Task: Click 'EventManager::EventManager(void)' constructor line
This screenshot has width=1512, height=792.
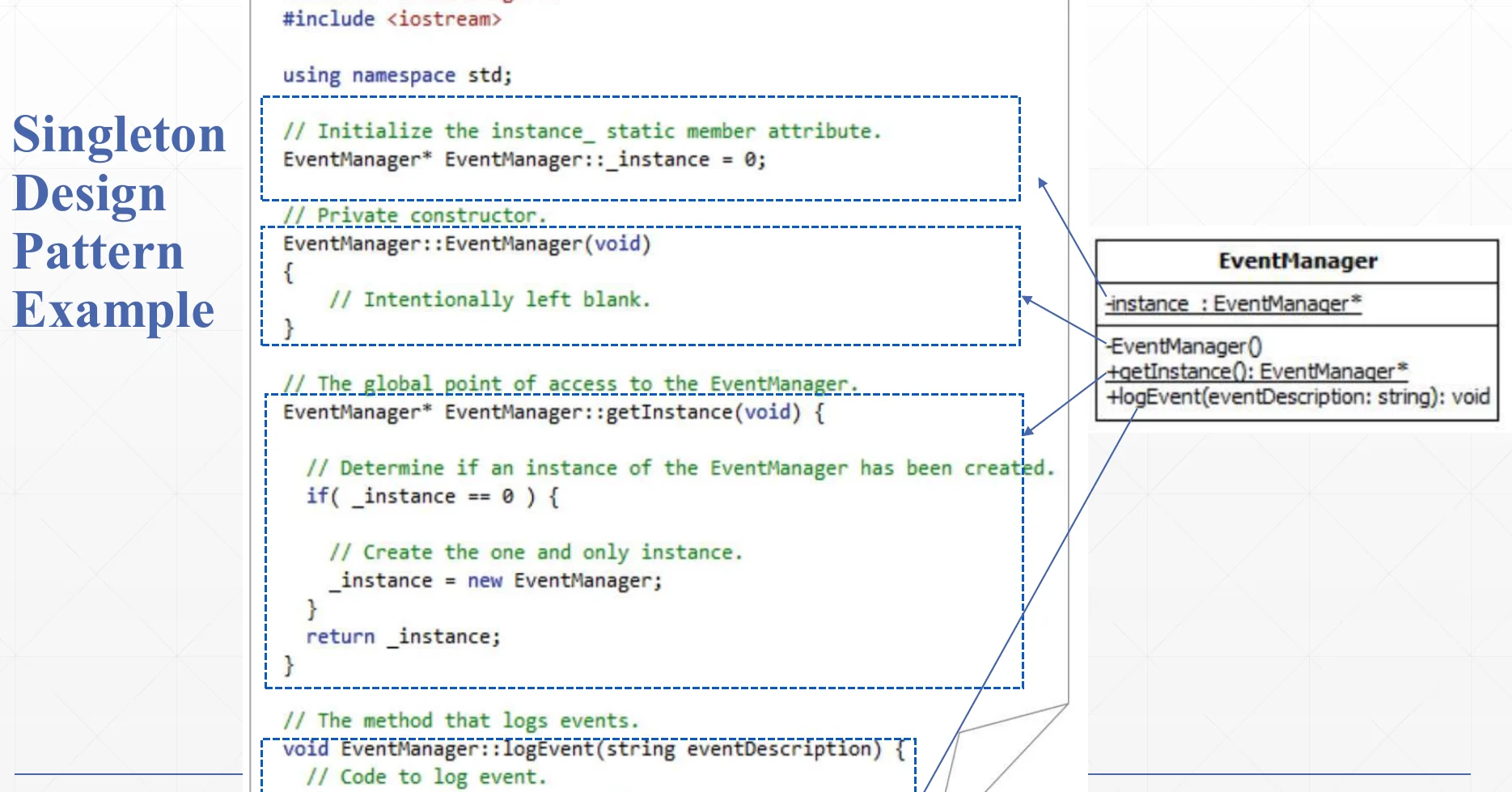Action: pos(467,244)
